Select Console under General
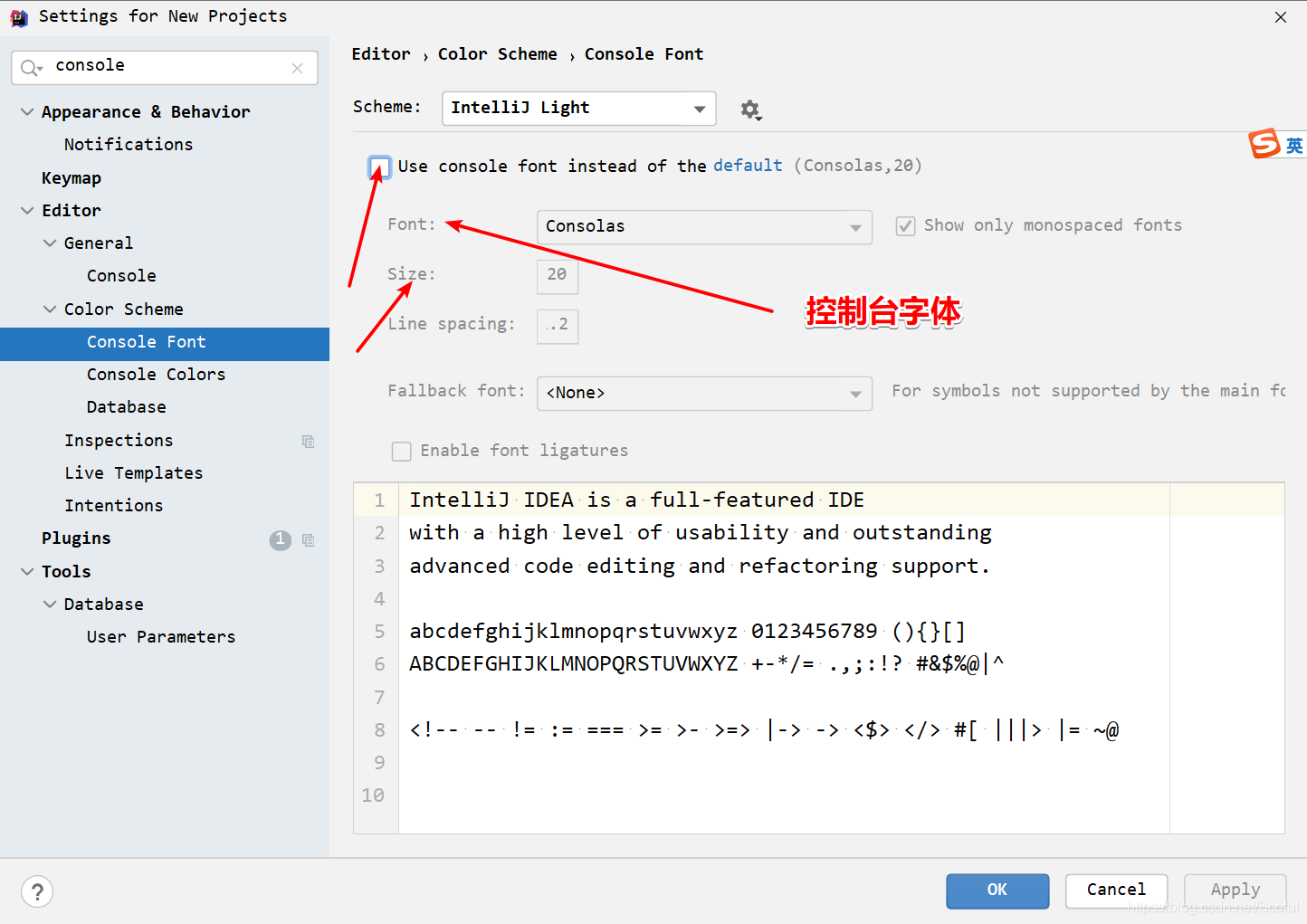1307x924 pixels. (x=121, y=276)
